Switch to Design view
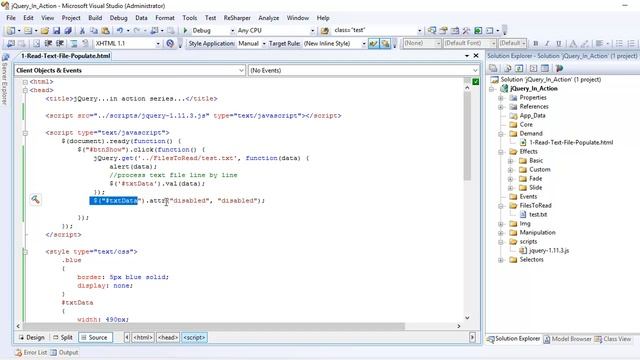The height and width of the screenshot is (360, 640). pos(31,338)
